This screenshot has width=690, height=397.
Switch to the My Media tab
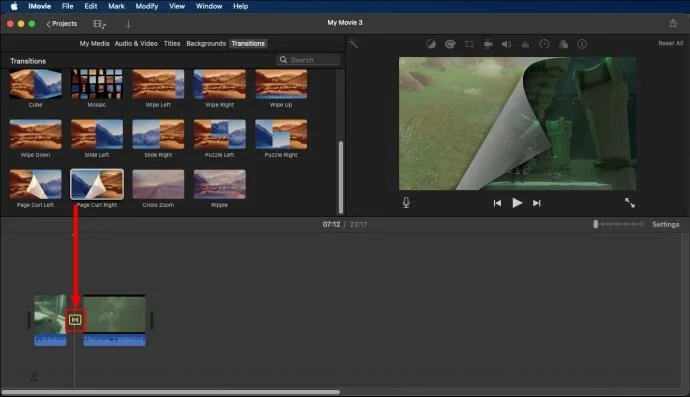tap(94, 44)
